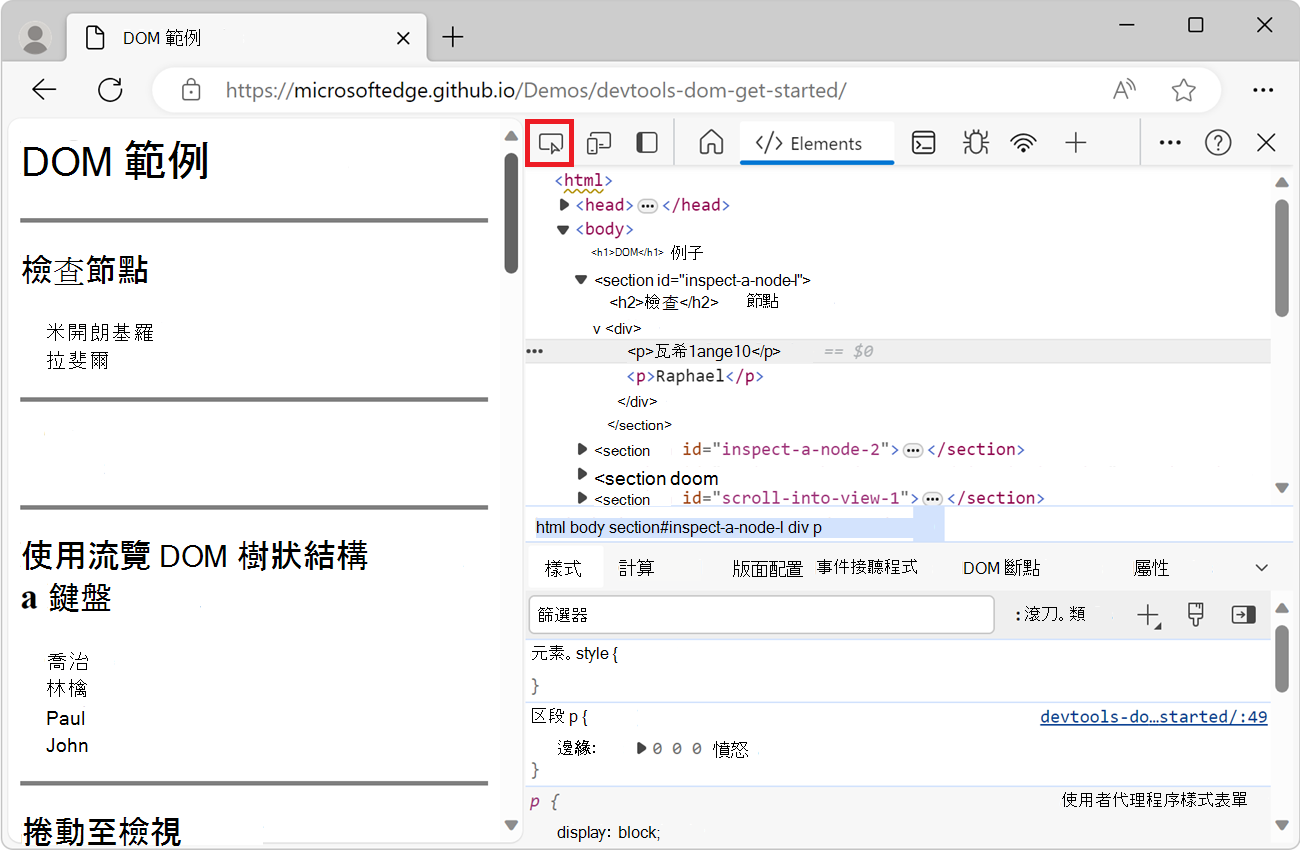Open actions menu for selected p node
This screenshot has width=1300, height=850.
(534, 352)
